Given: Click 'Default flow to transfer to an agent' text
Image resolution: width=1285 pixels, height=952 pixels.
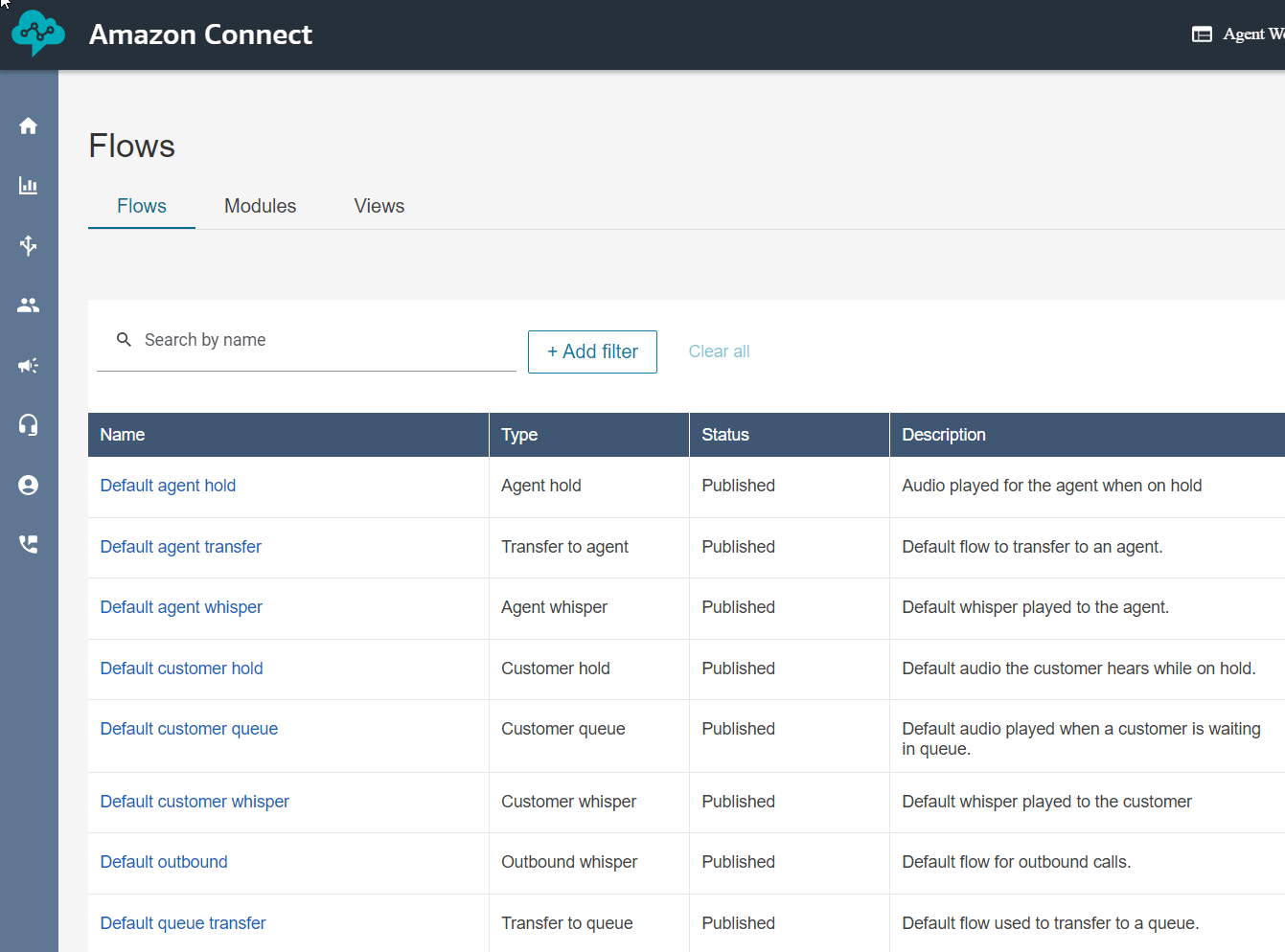Looking at the screenshot, I should 1032,547.
